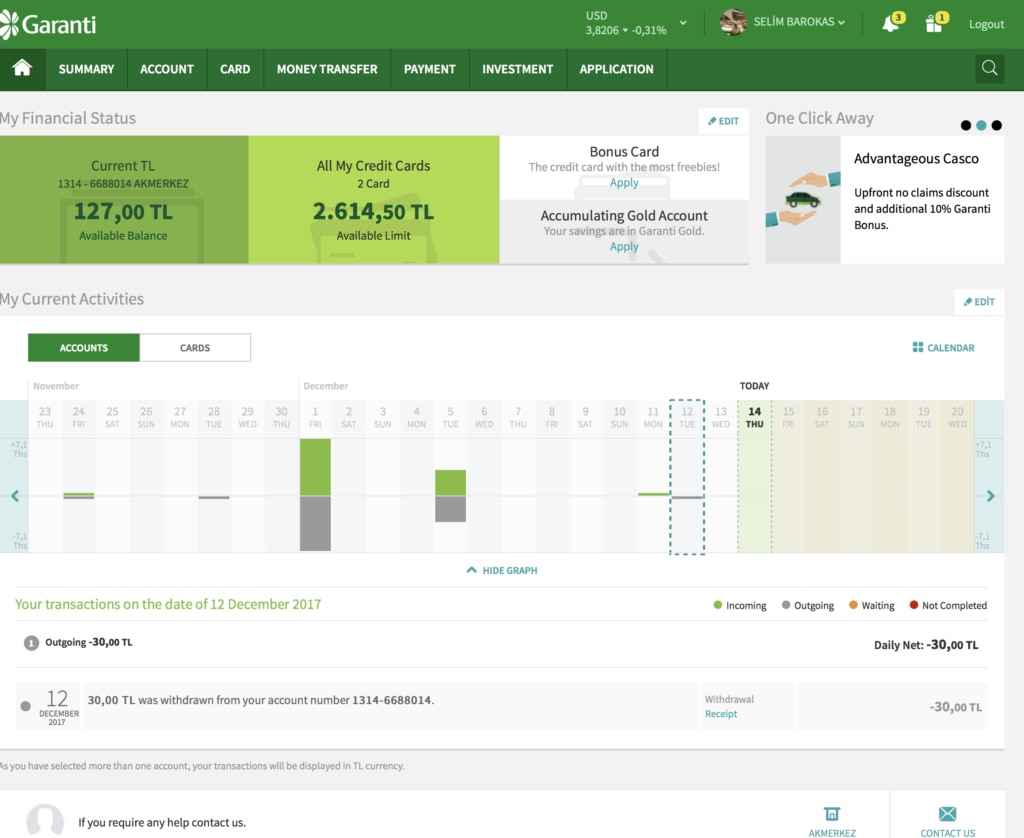
Task: Click the AKMERKEZ branch icon
Action: coord(831,814)
